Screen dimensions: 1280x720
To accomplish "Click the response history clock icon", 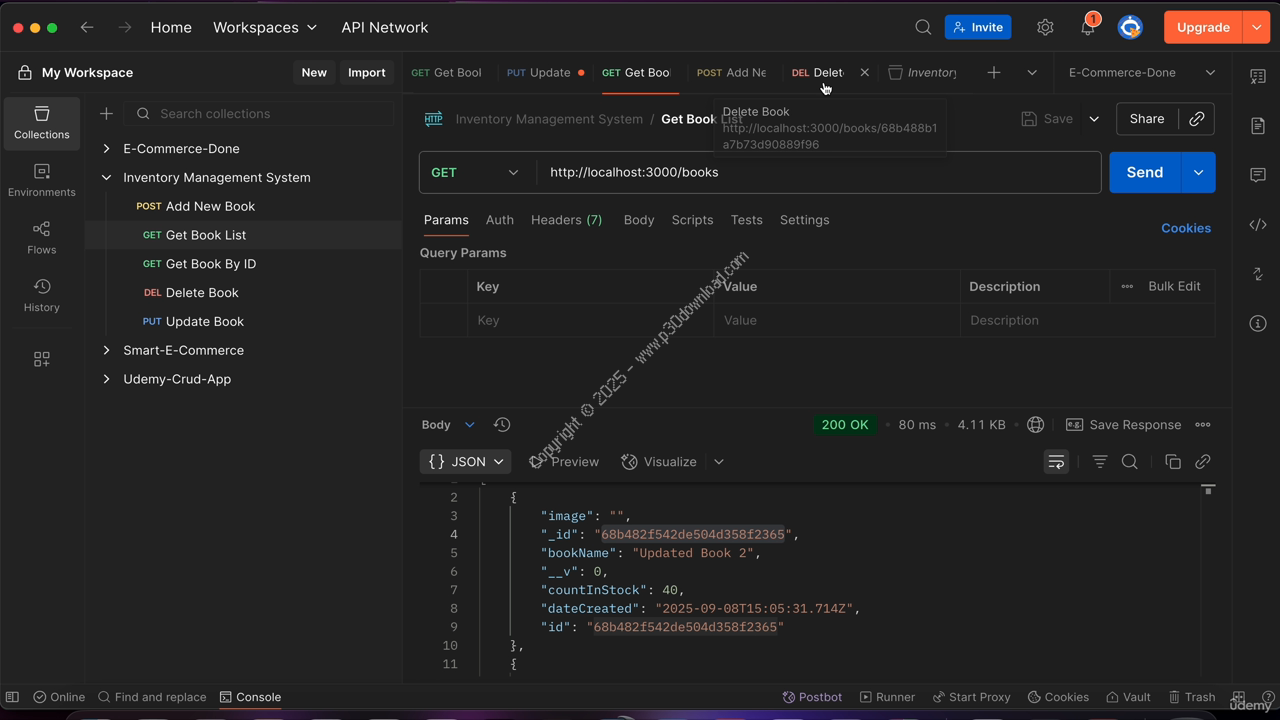I will 502,425.
